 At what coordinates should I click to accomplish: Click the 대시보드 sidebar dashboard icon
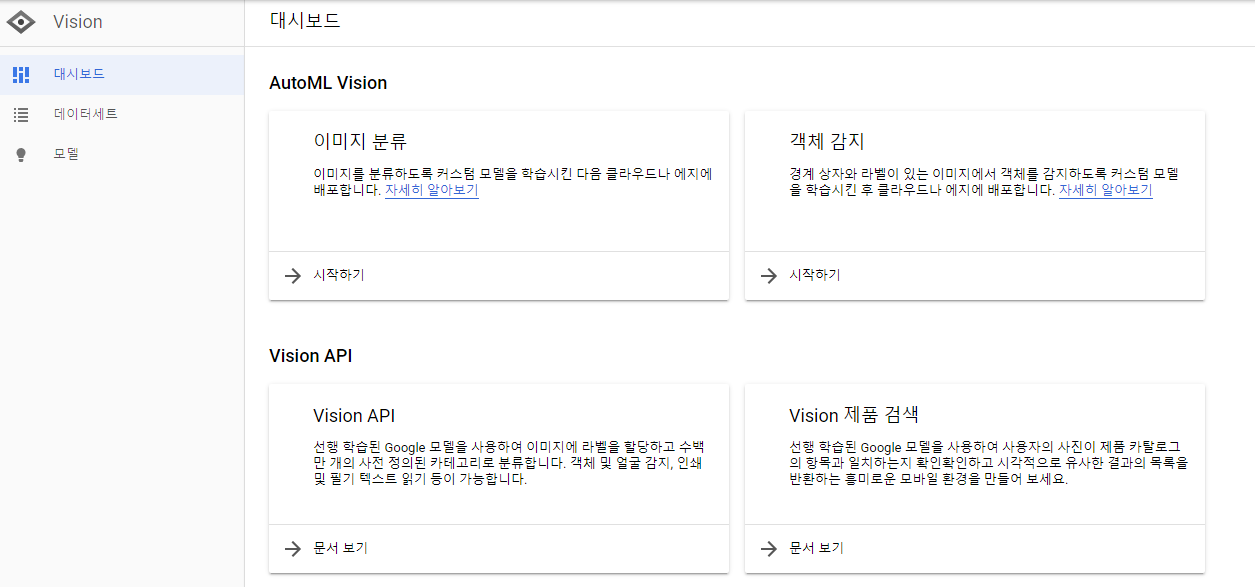point(21,74)
